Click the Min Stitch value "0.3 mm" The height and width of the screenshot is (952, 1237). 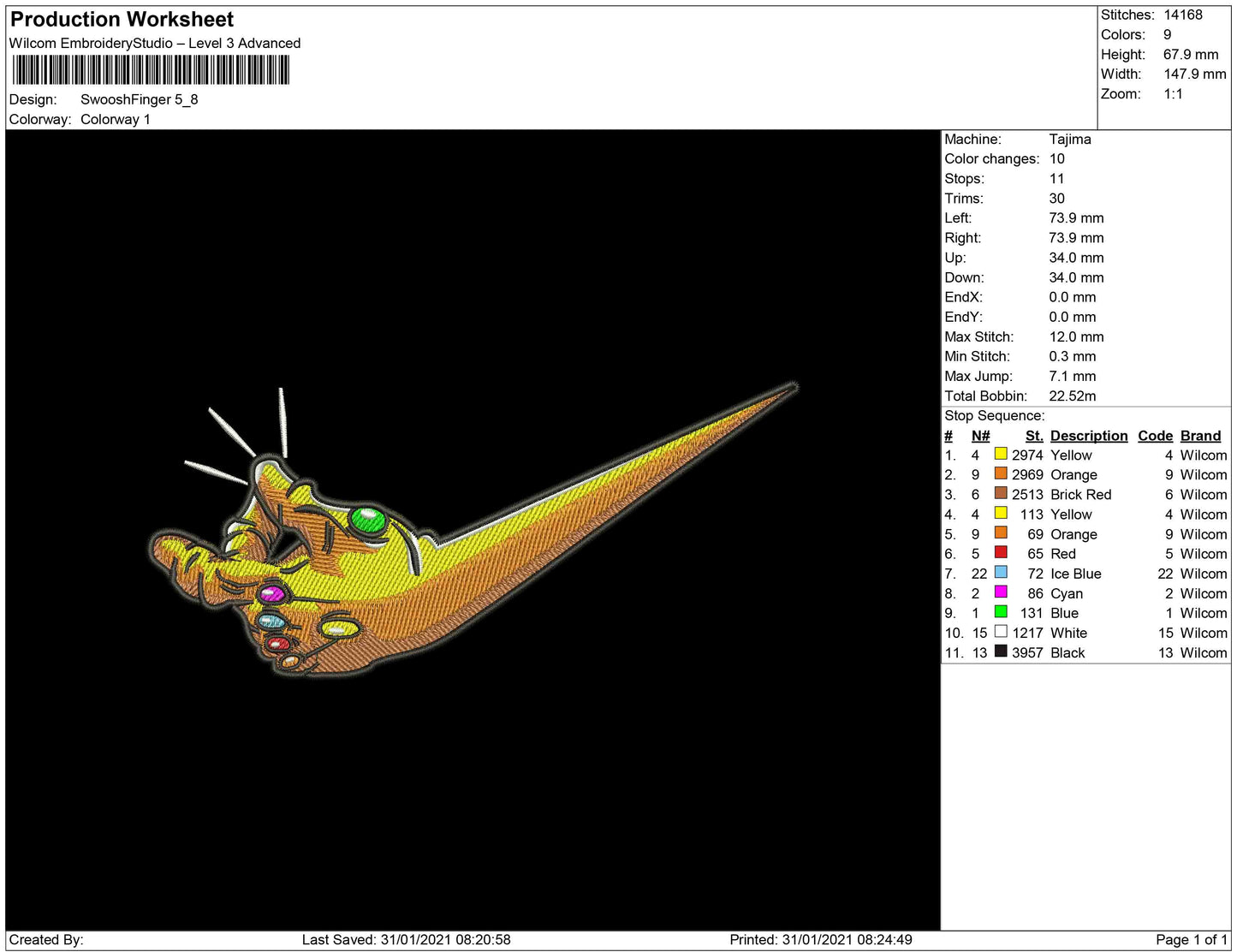pyautogui.click(x=1073, y=356)
